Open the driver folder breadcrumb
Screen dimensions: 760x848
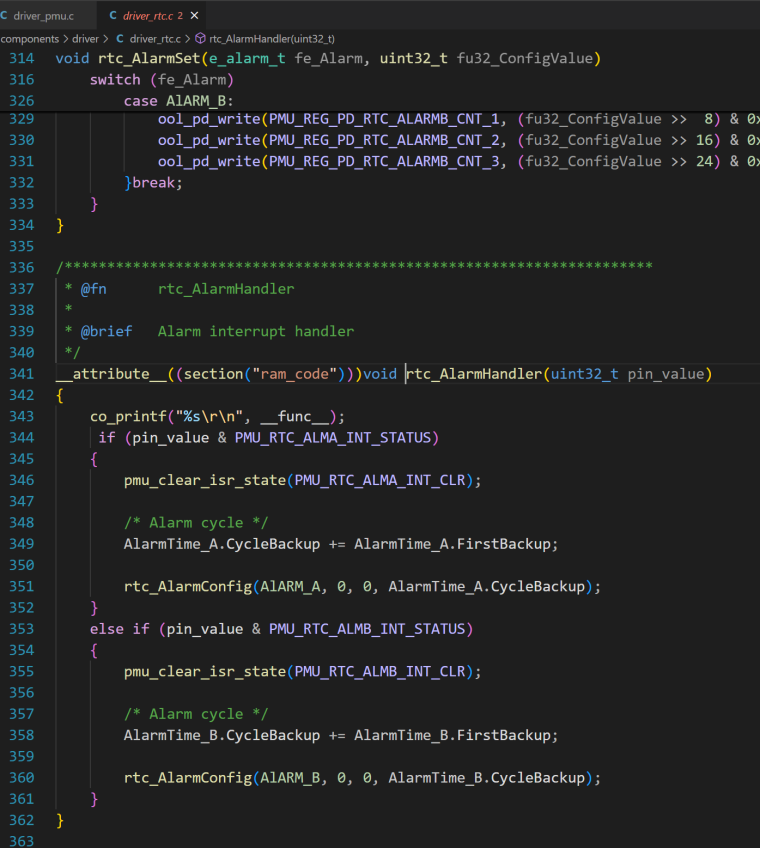[x=85, y=39]
